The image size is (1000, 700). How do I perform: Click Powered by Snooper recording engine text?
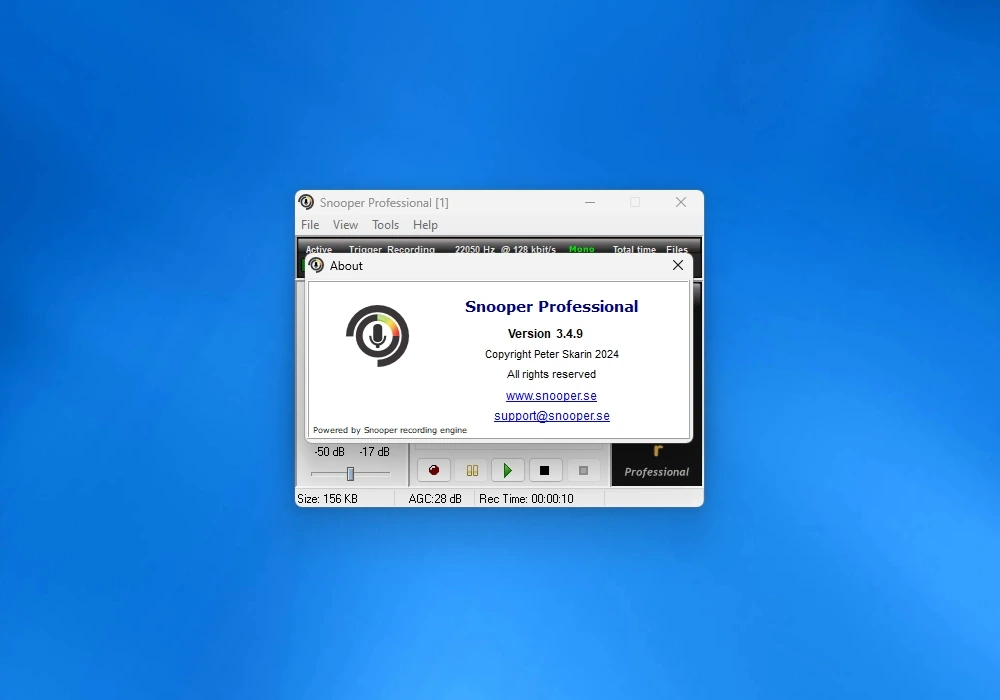390,430
